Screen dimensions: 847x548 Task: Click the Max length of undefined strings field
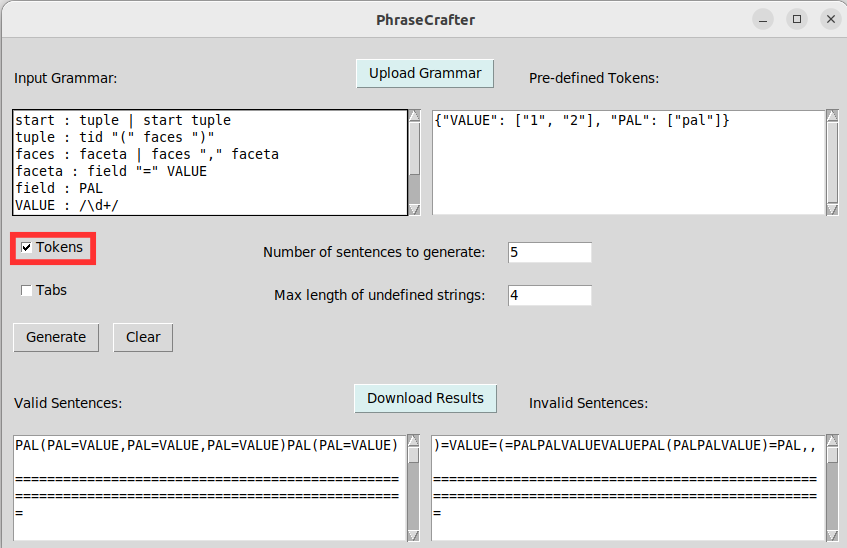point(549,295)
